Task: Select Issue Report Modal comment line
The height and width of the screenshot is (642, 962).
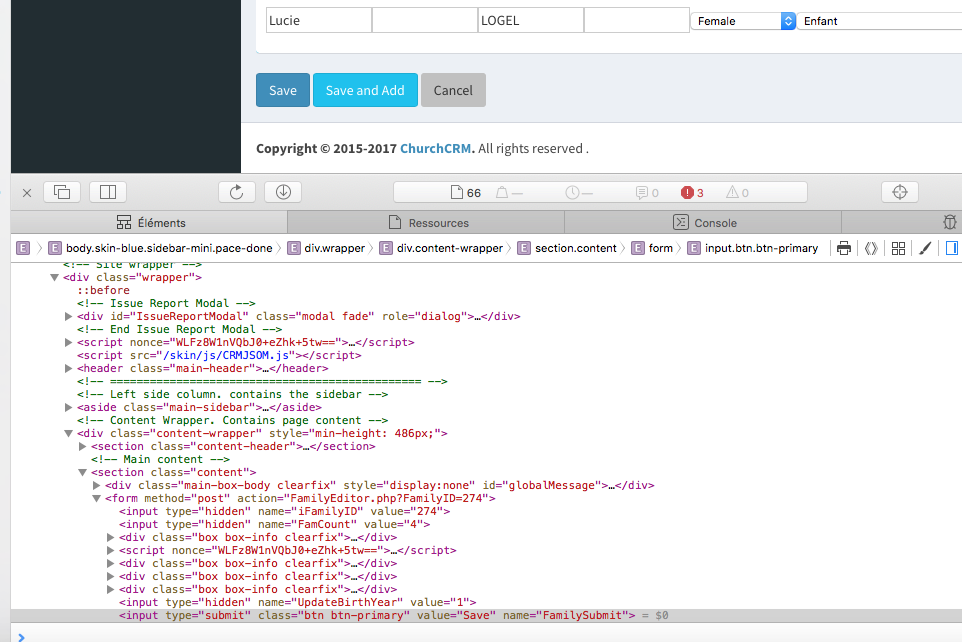Action: point(166,303)
